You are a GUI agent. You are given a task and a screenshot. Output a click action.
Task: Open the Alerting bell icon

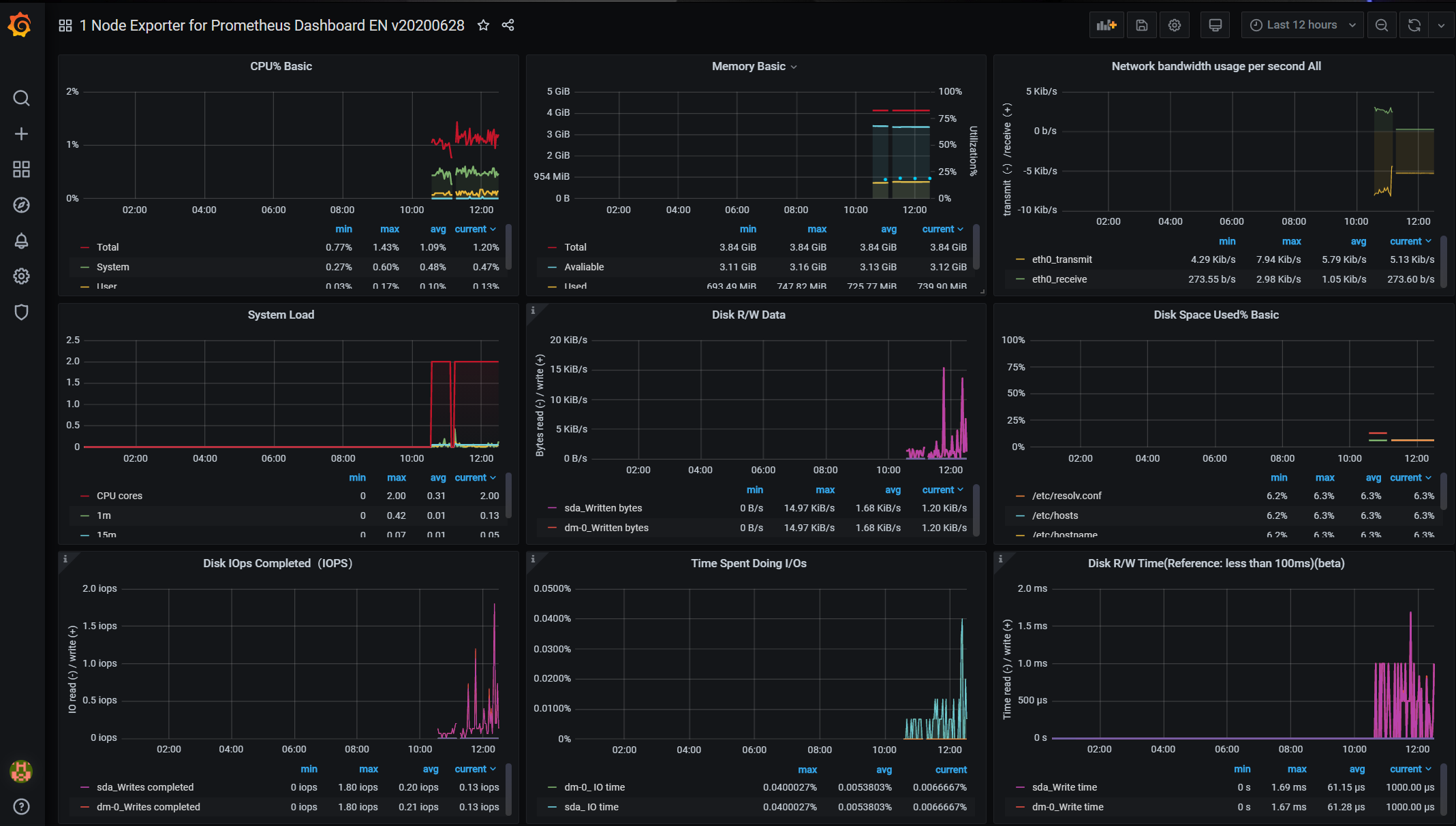[x=21, y=241]
